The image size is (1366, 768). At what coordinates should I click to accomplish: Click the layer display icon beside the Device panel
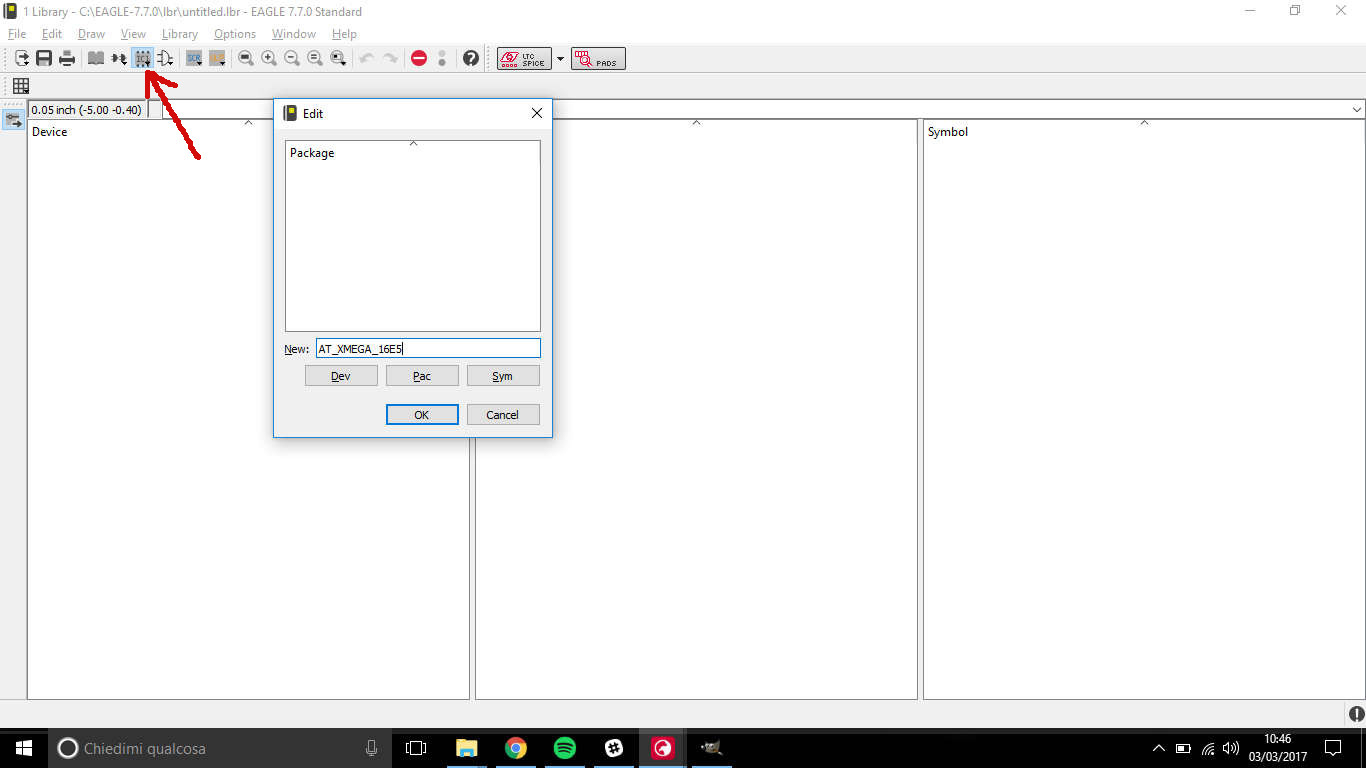tap(13, 120)
